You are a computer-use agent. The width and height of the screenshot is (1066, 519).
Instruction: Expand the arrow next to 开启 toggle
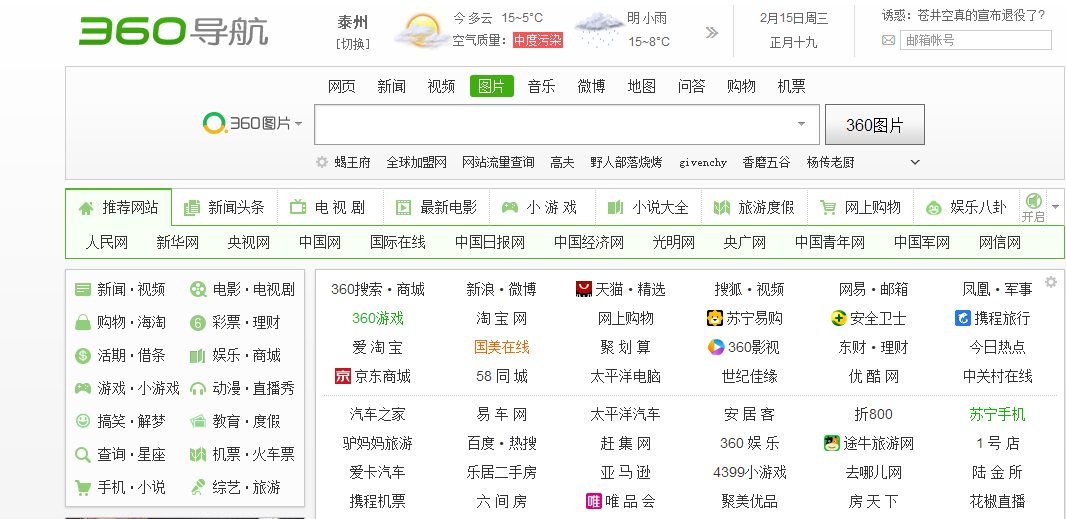(x=1055, y=207)
